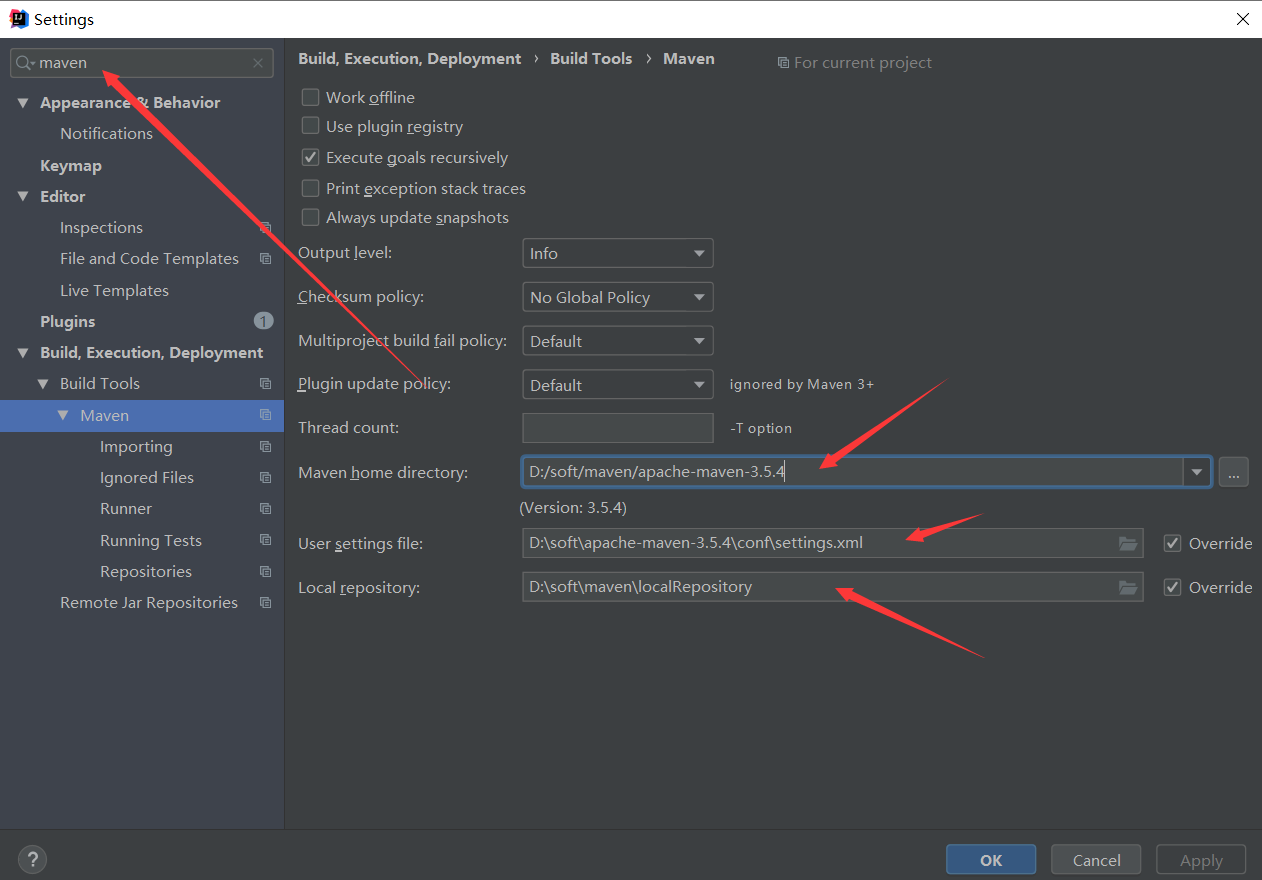
Task: Select Keymap in settings tree
Action: tap(71, 166)
